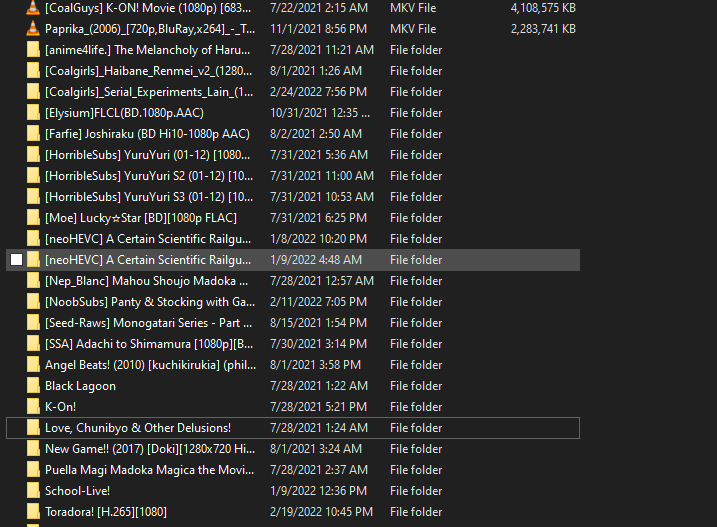Click folder icon for YuruYuri S3 (01-12)
Screen dimensions: 717x527
[x=33, y=197]
